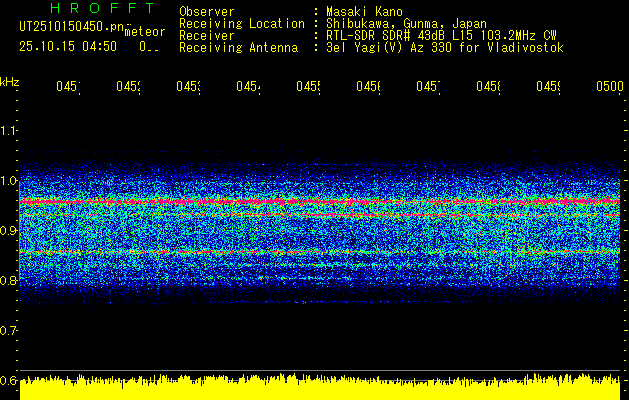Click the 'meteor' label
629x400 pixels.
(x=145, y=32)
